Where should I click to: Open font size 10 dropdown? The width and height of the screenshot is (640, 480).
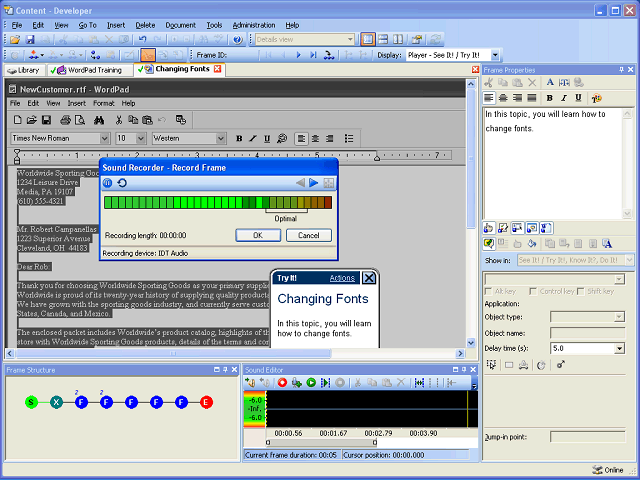141,138
